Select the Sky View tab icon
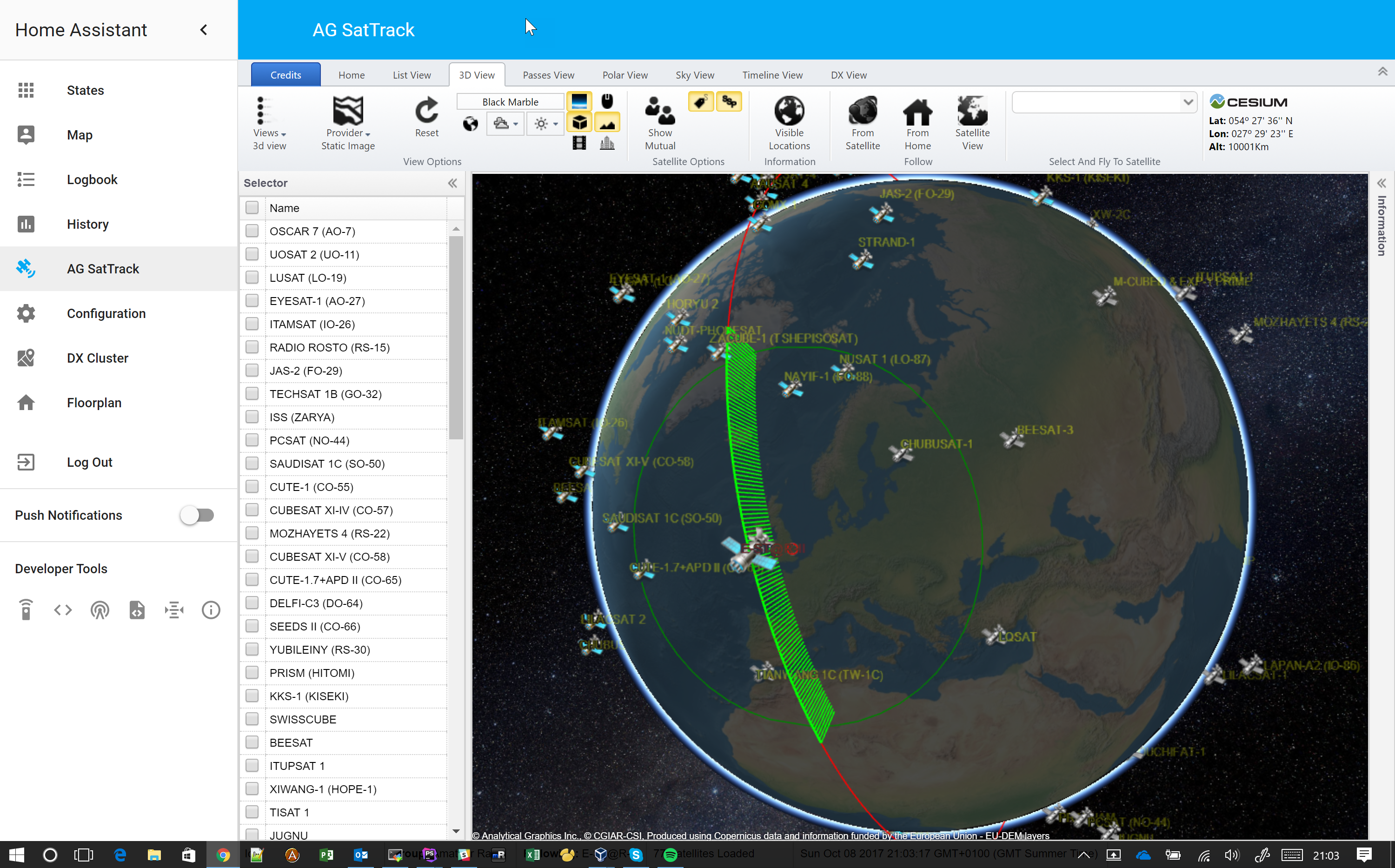 (694, 74)
